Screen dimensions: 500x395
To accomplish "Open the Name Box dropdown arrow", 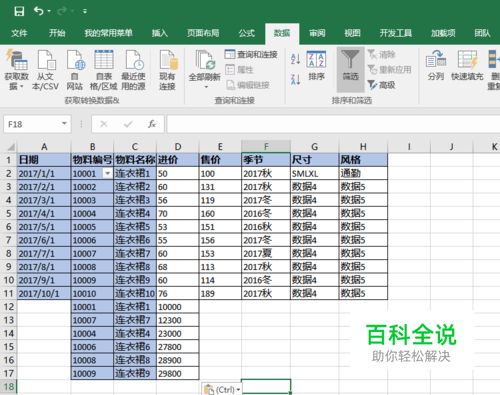I will (x=64, y=124).
